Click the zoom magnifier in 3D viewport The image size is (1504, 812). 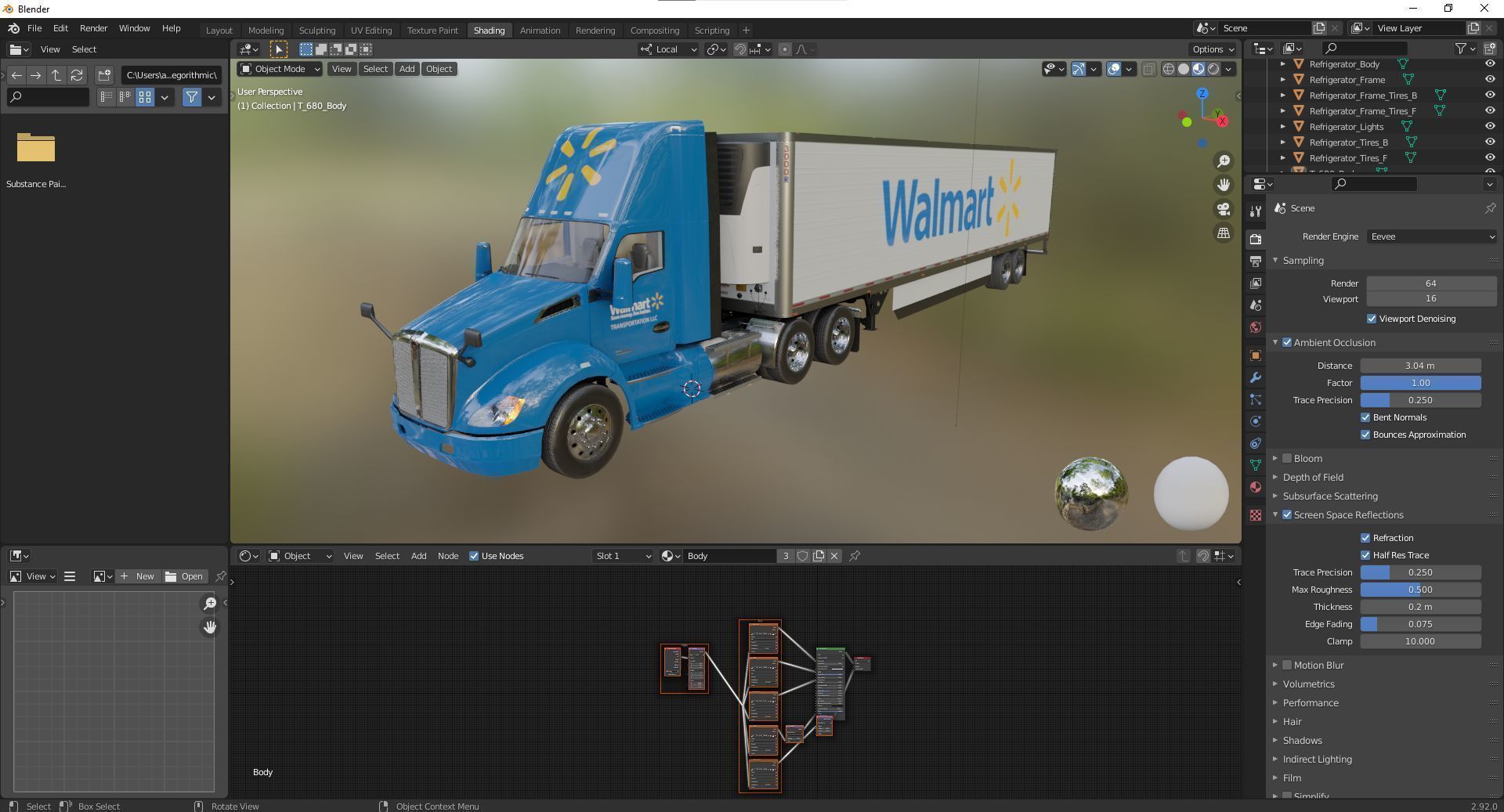tap(1223, 161)
